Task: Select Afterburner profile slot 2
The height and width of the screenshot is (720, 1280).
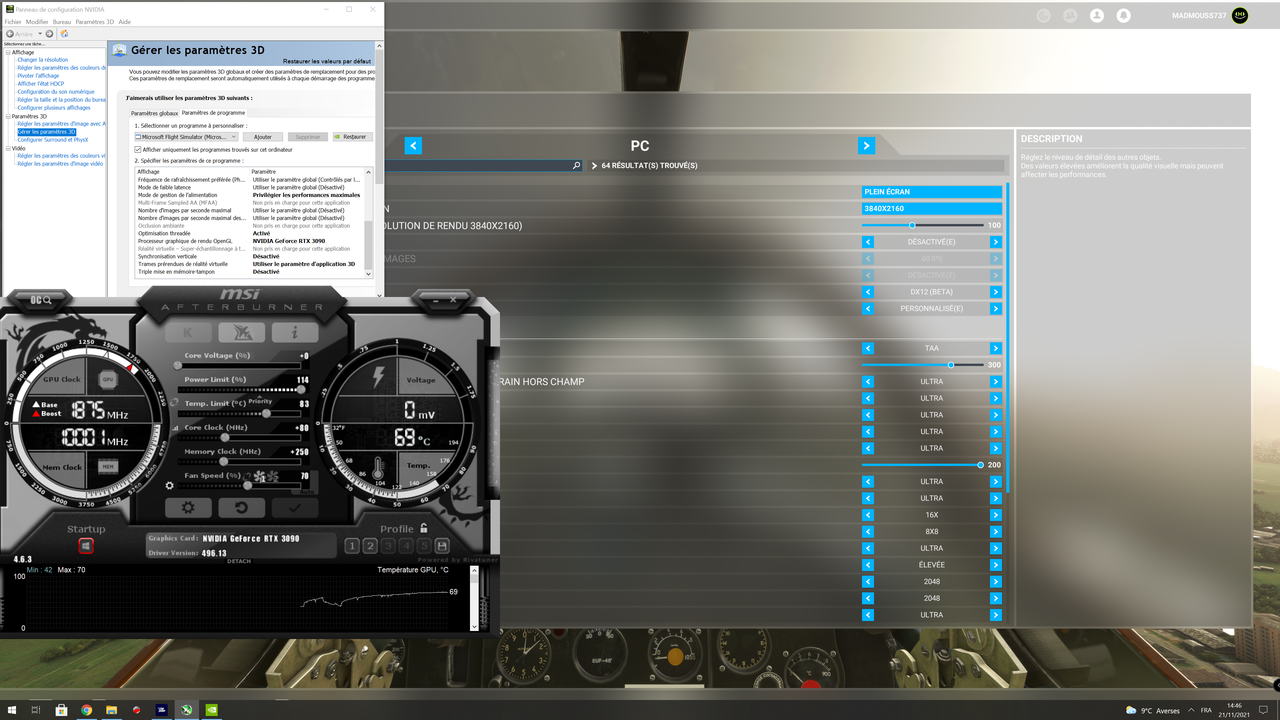Action: pyautogui.click(x=370, y=546)
